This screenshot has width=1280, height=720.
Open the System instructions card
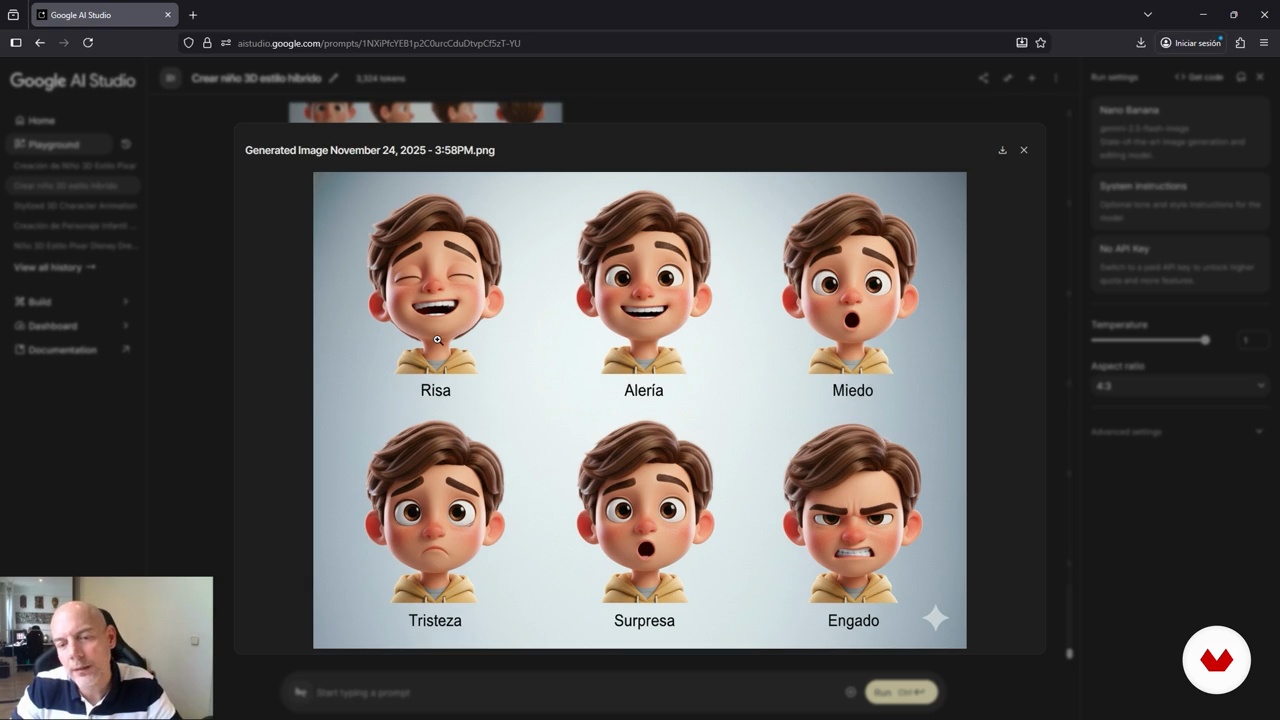(x=1180, y=199)
